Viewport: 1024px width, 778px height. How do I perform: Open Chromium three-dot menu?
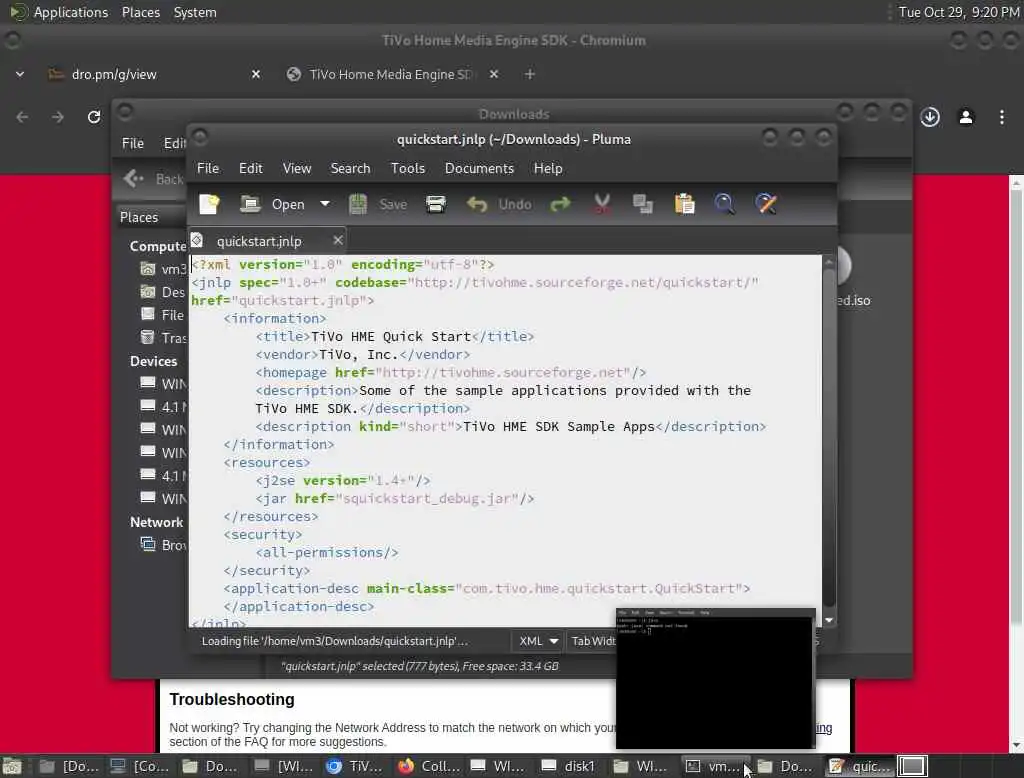1002,117
